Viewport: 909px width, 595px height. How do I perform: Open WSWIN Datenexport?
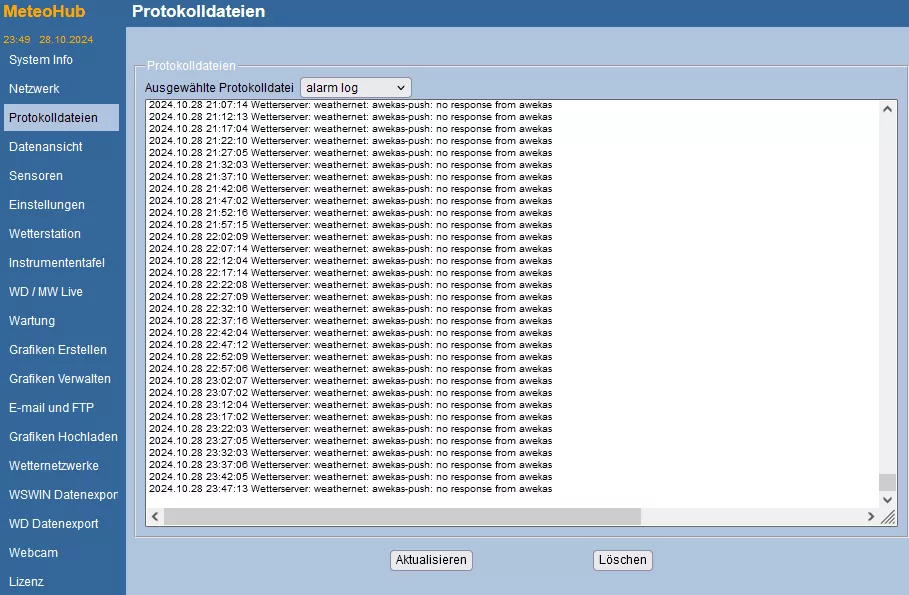point(63,495)
